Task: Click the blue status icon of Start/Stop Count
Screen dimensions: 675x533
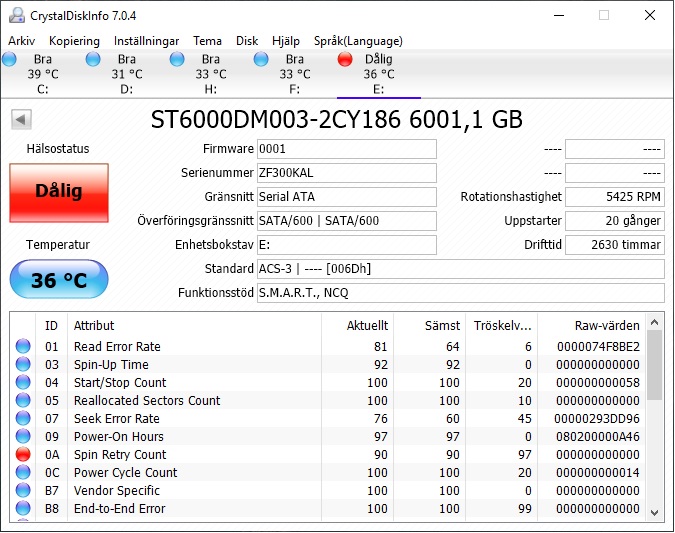Action: (x=23, y=383)
